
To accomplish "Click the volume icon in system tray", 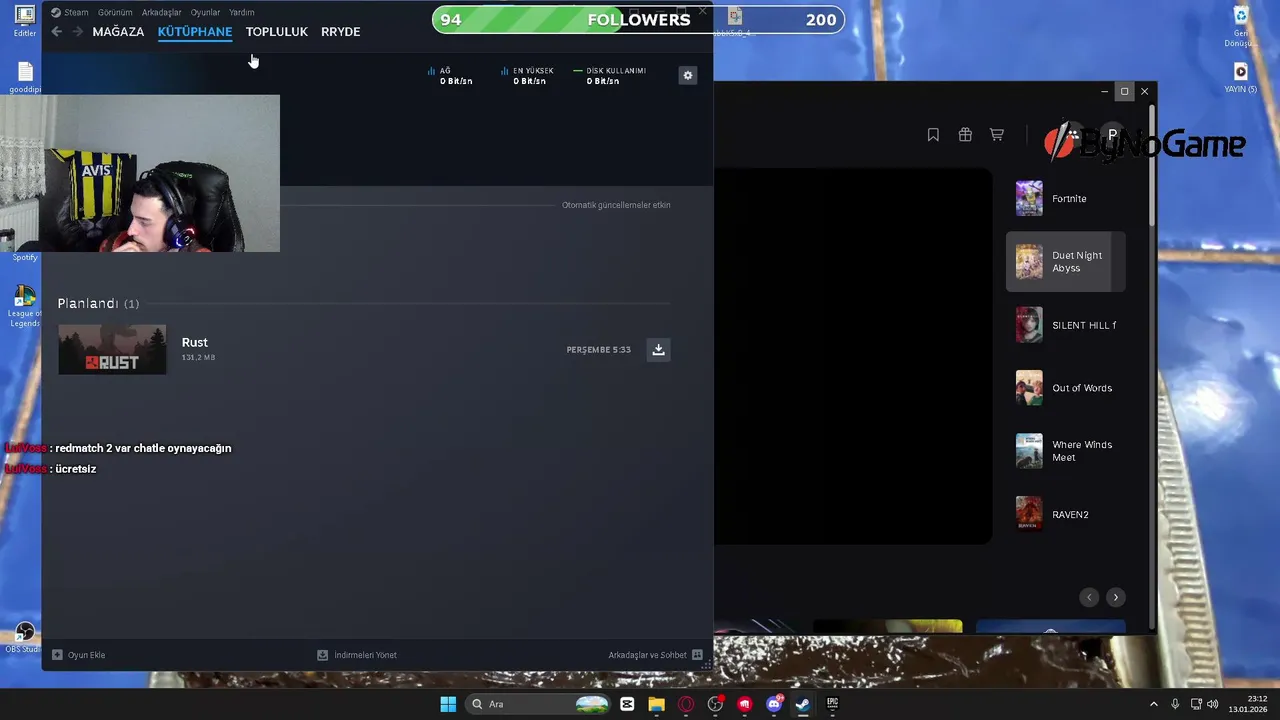I will pos(1212,704).
